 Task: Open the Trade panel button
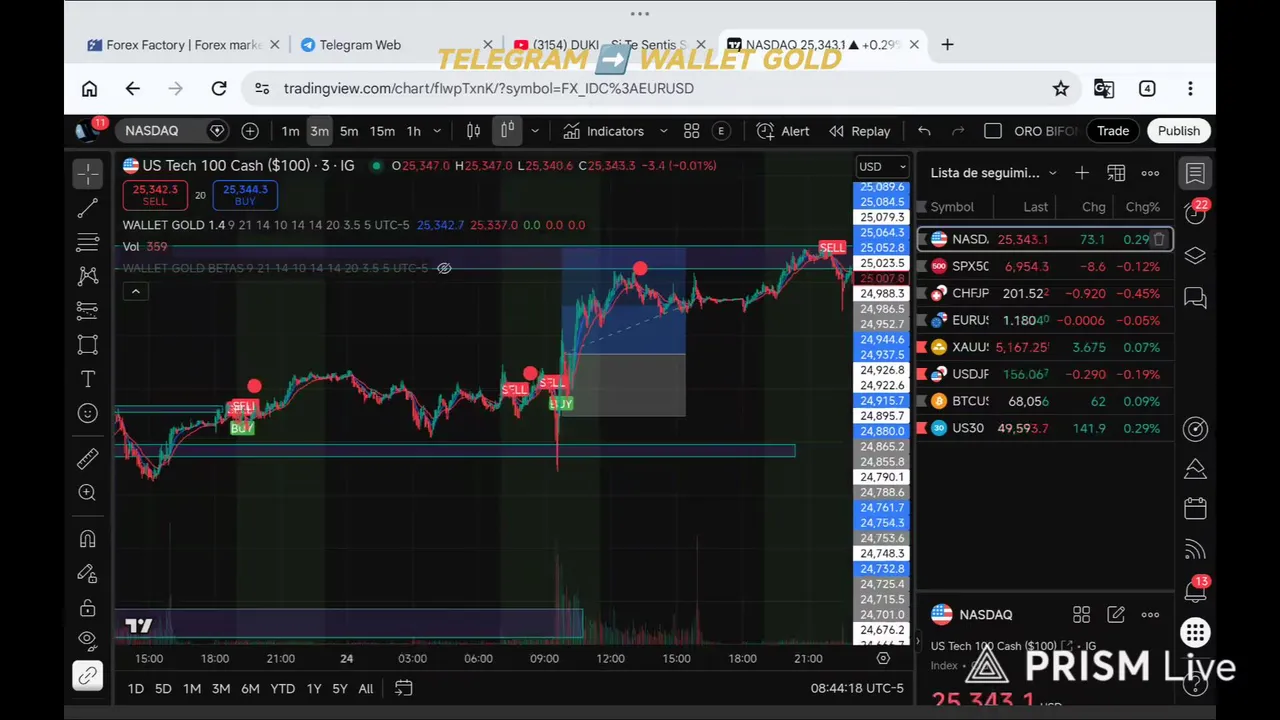(1113, 131)
